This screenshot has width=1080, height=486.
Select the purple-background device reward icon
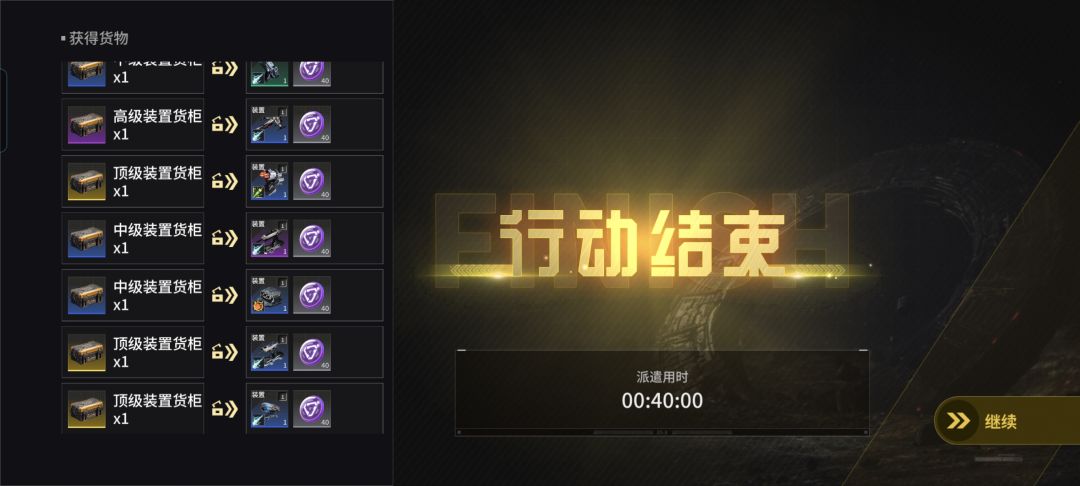pos(269,238)
